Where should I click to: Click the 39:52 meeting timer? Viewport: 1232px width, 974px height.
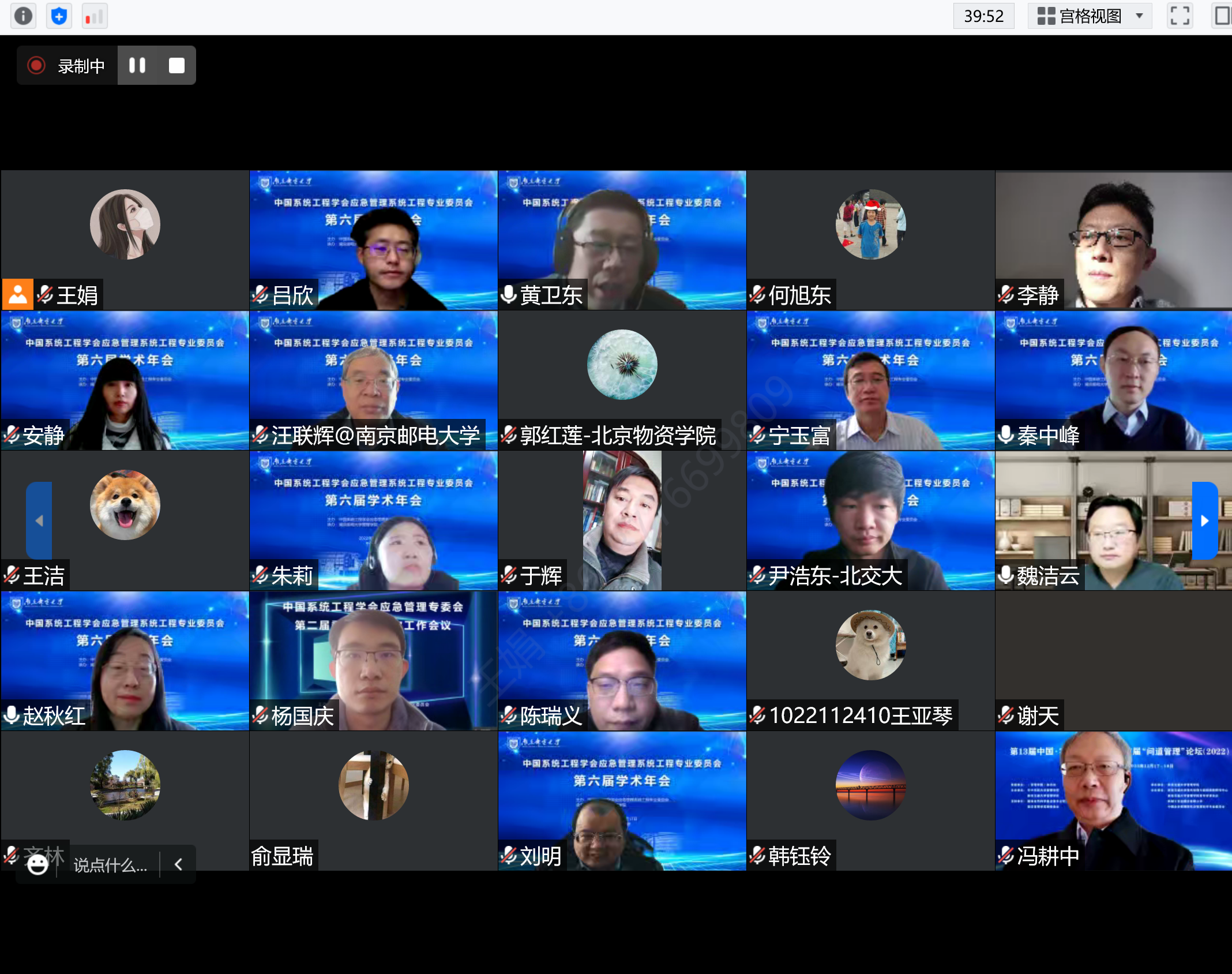(983, 16)
